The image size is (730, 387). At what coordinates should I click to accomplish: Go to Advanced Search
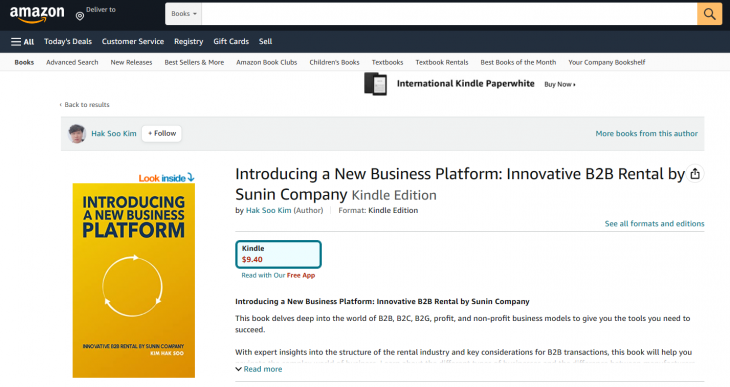pyautogui.click(x=72, y=62)
